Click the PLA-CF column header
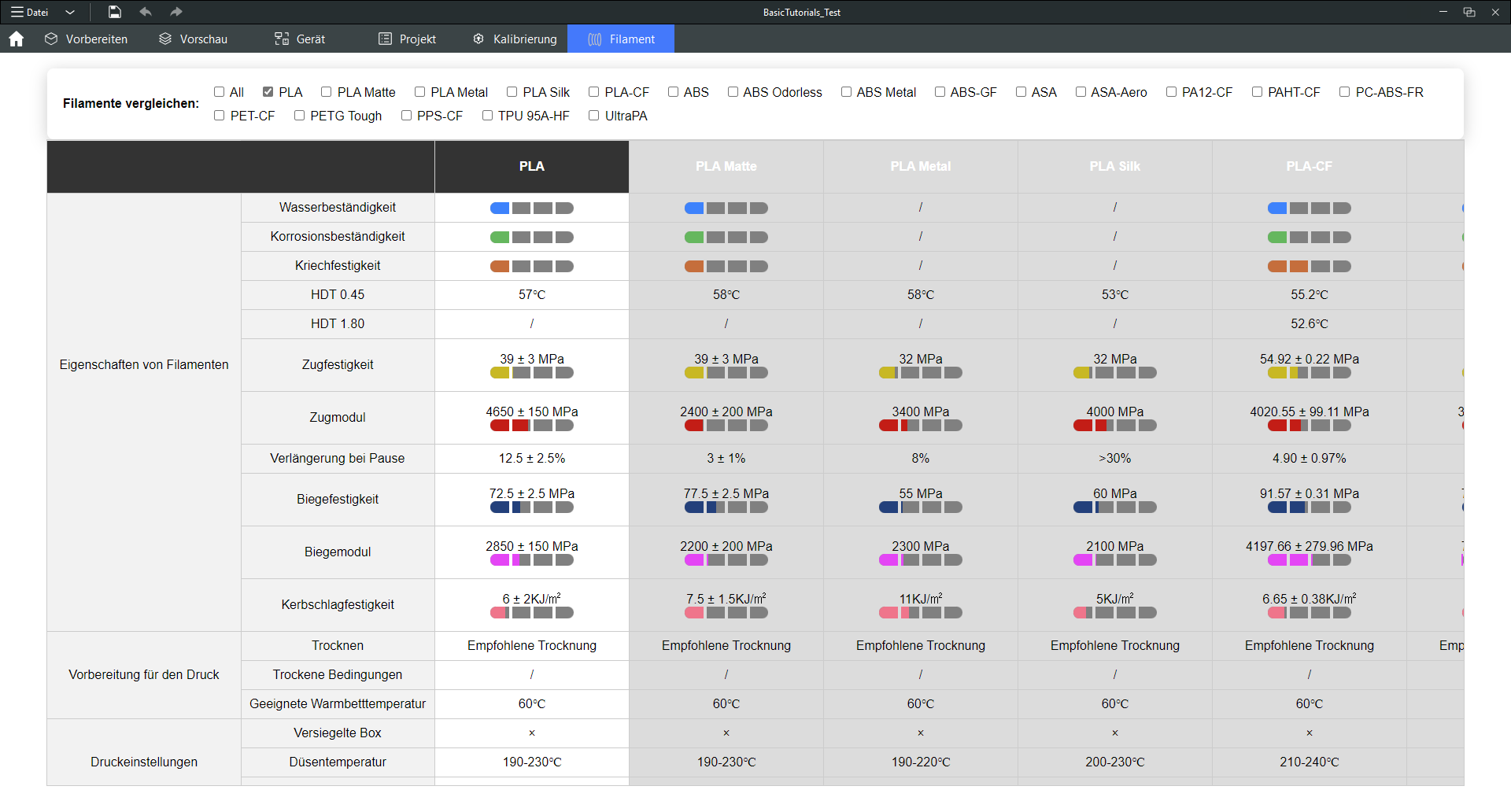The height and width of the screenshot is (812, 1511). click(x=1309, y=167)
